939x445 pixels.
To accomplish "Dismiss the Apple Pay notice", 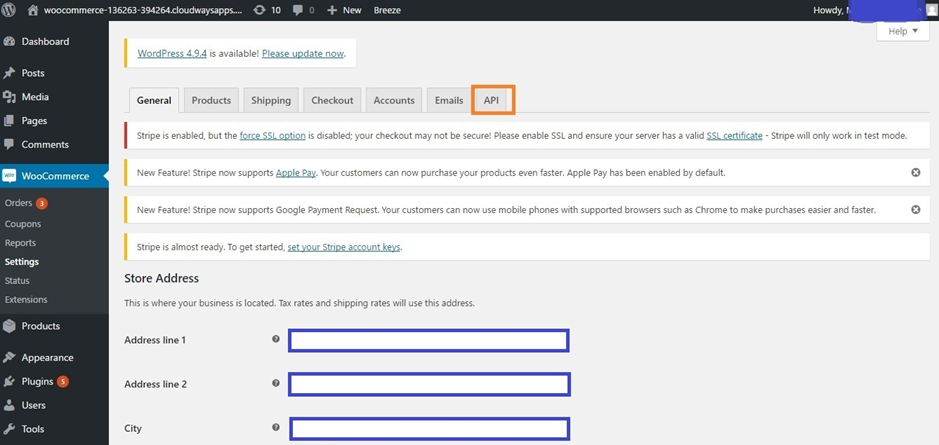I will pos(915,172).
